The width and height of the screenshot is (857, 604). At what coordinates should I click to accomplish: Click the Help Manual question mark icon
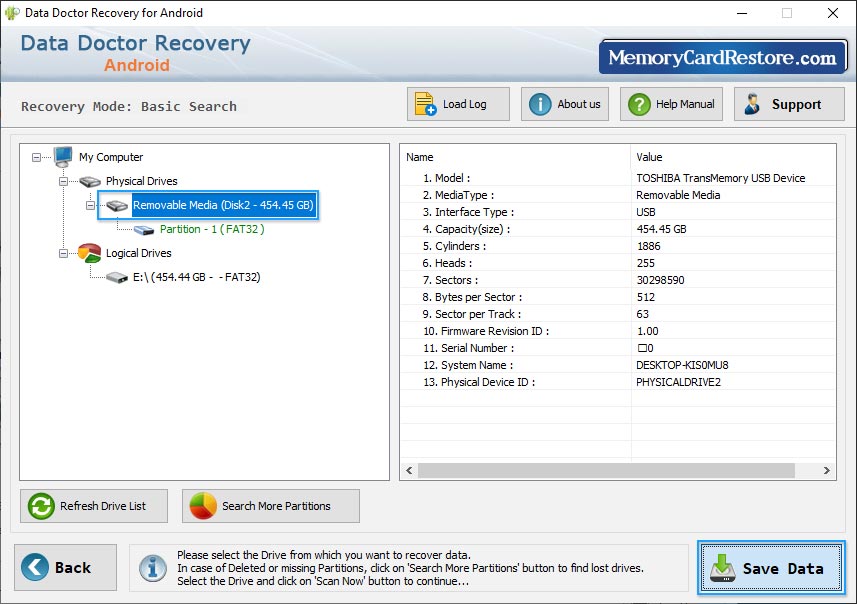639,104
